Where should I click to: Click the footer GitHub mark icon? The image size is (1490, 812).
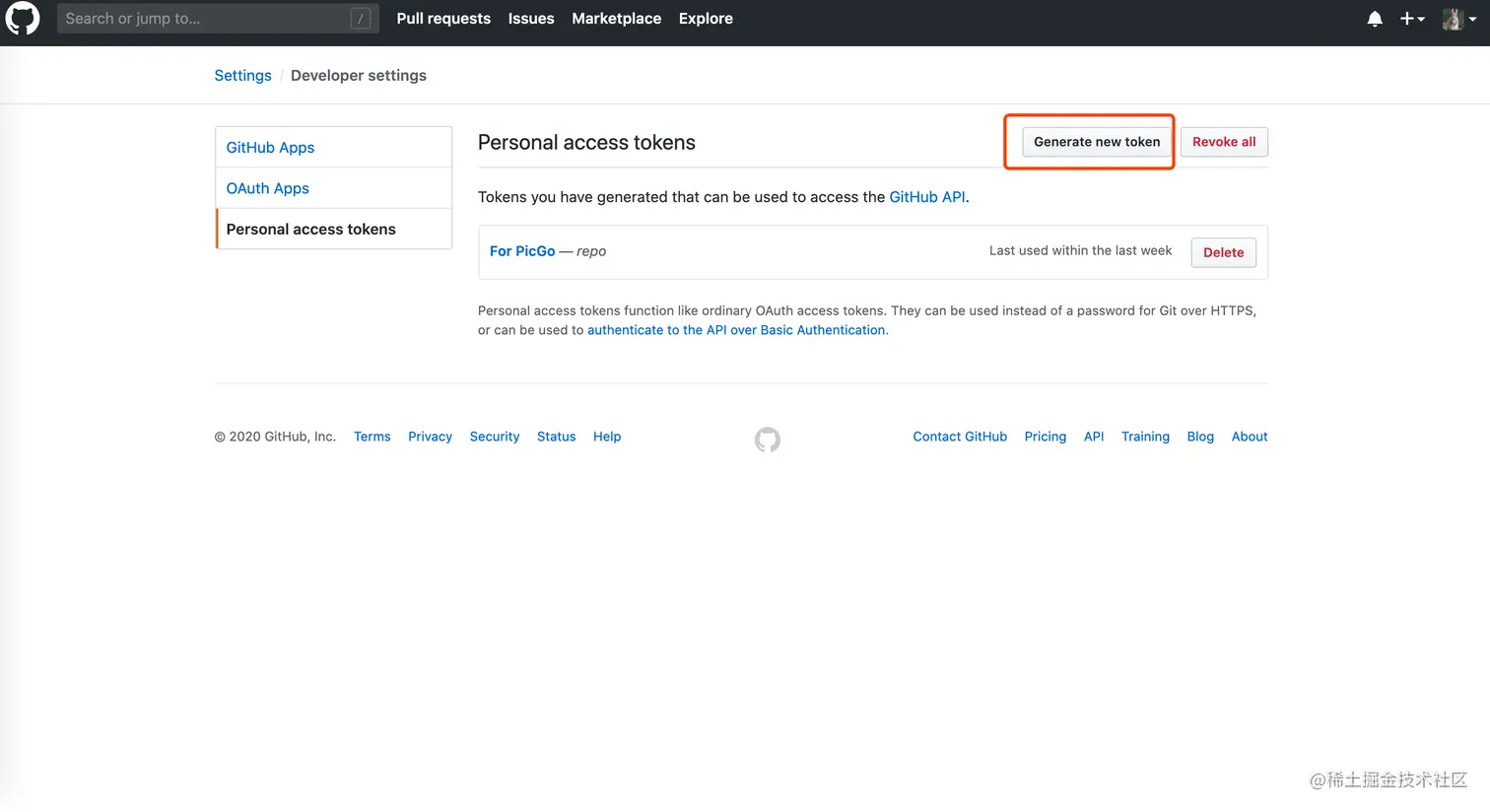[768, 440]
